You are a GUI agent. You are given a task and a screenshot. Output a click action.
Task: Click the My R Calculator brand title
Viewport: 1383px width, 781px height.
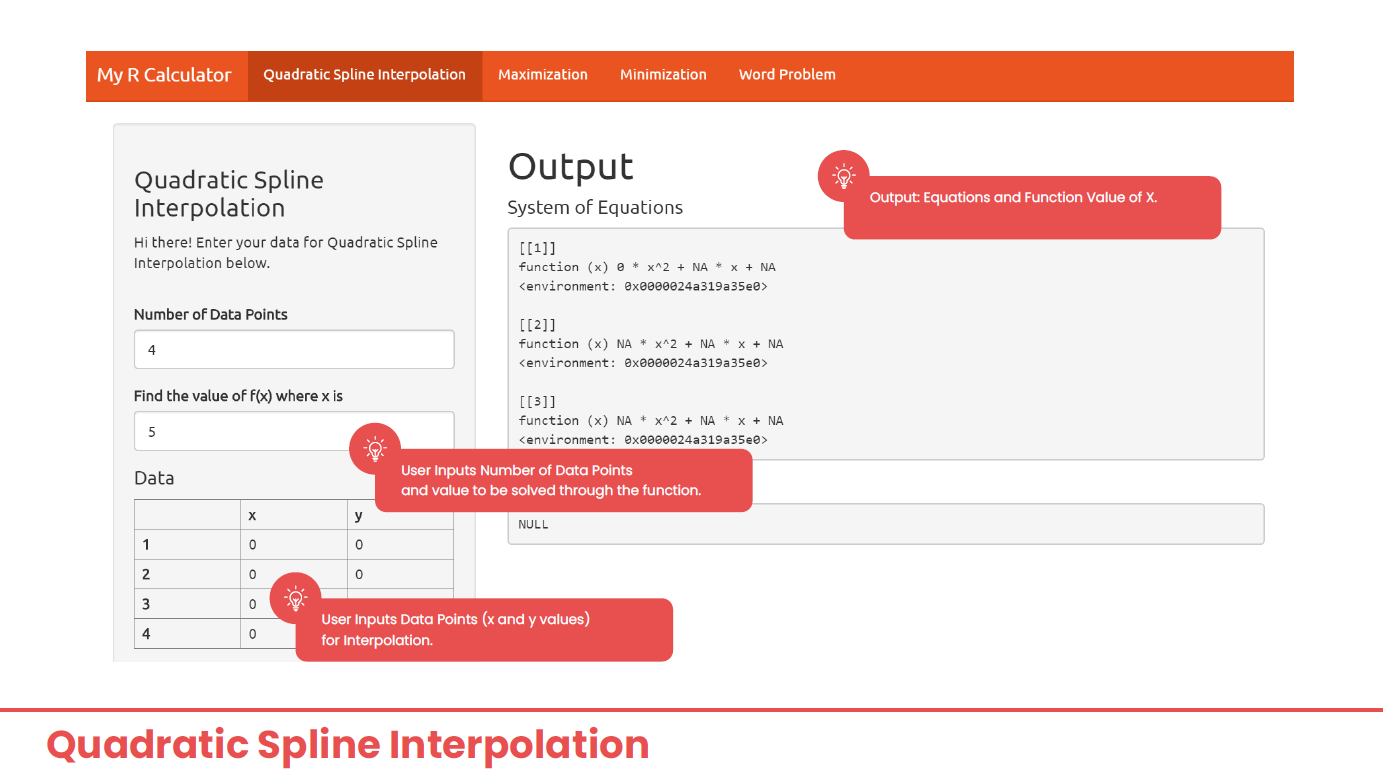click(164, 75)
